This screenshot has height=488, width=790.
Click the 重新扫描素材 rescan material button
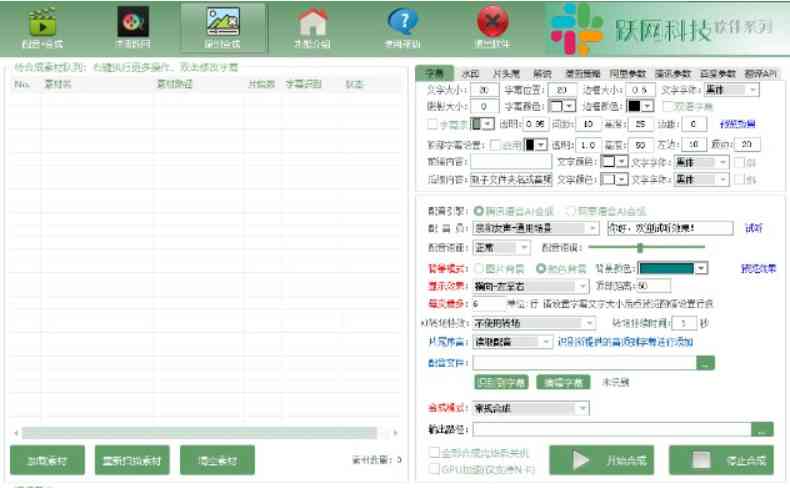pos(132,460)
